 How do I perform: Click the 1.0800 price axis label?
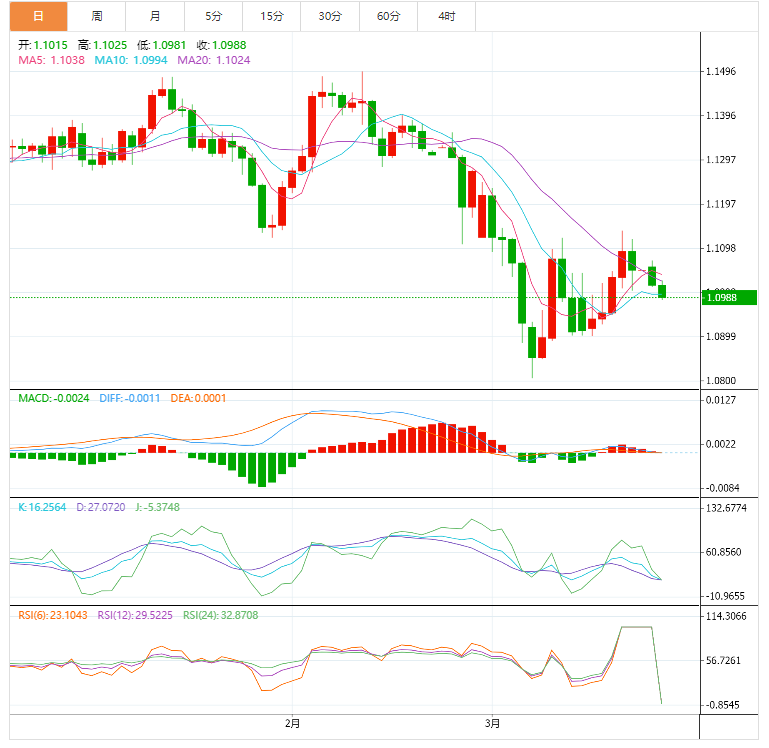coord(721,381)
